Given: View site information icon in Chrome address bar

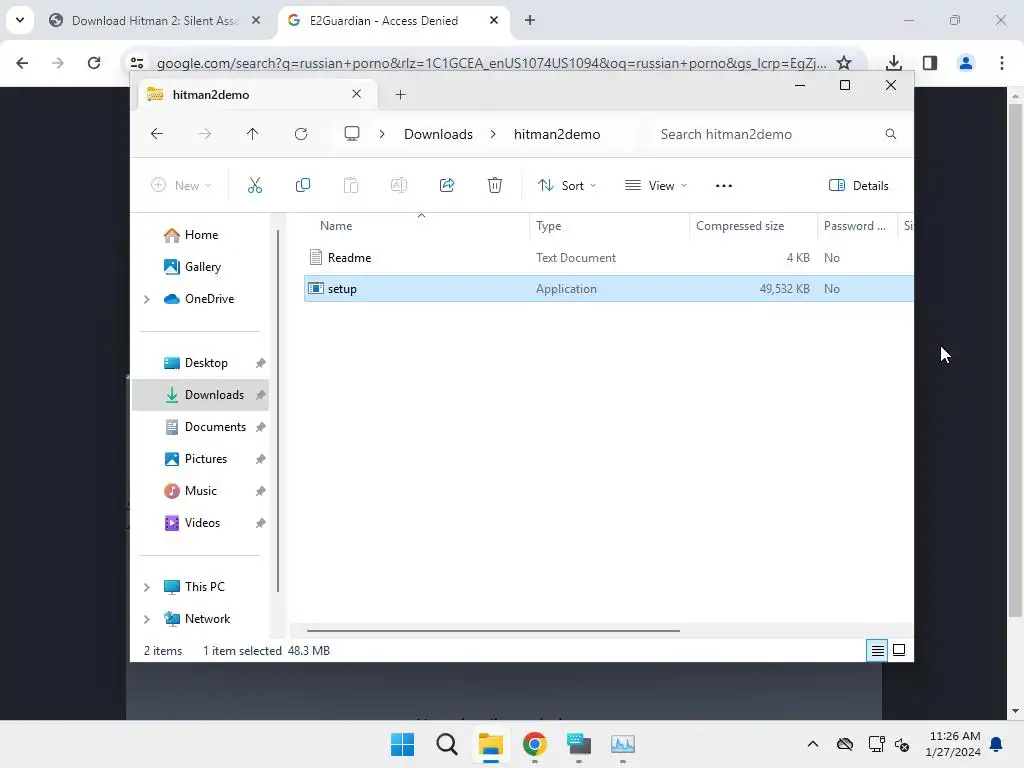Looking at the screenshot, I should click(136, 63).
